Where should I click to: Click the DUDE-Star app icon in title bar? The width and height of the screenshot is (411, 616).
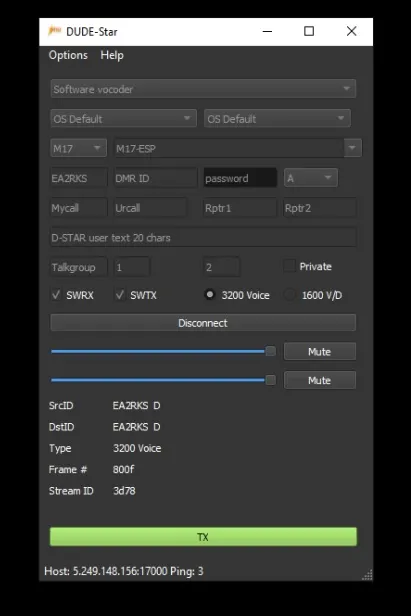54,31
